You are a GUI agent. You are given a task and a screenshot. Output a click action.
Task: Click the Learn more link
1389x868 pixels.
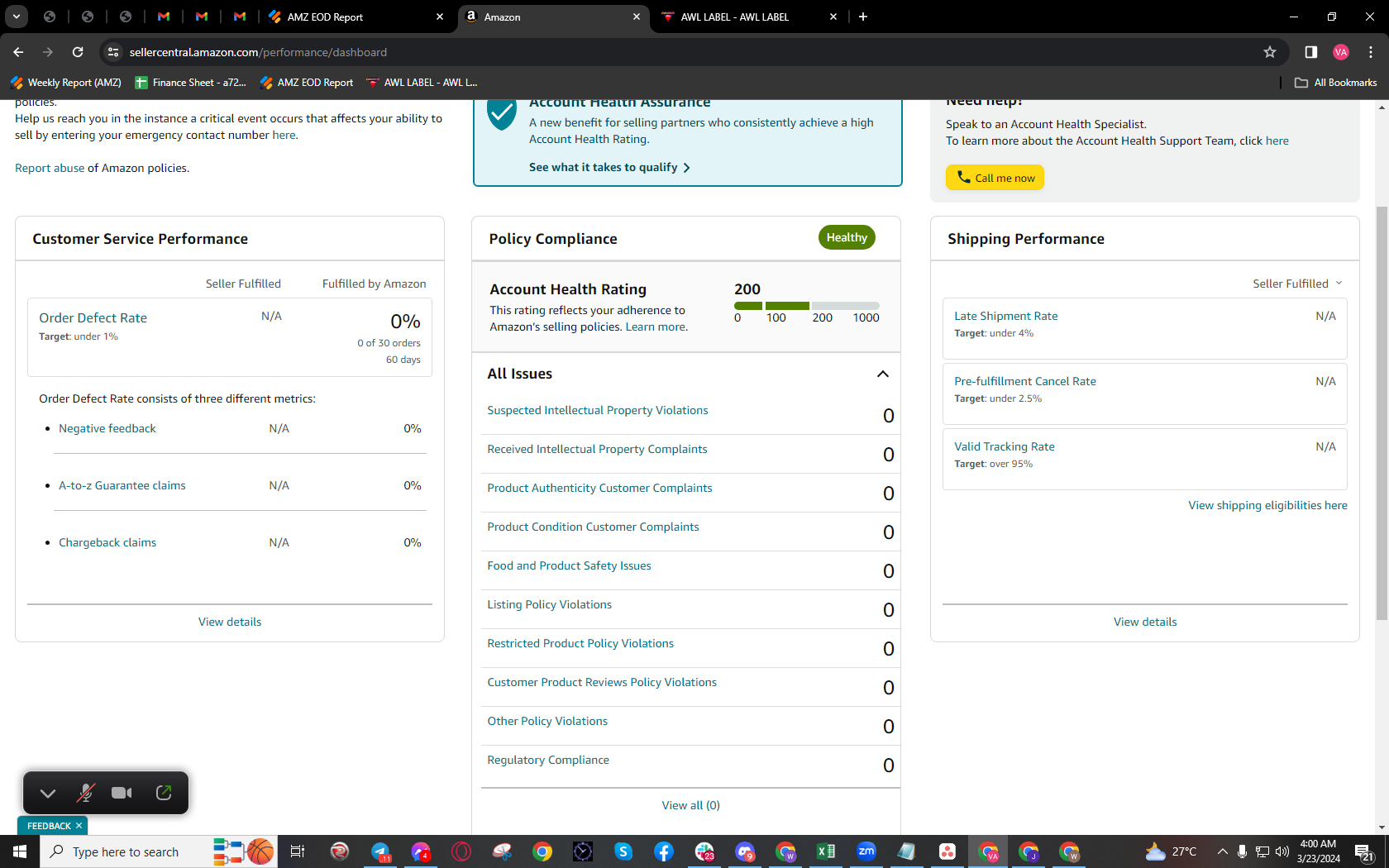[655, 327]
